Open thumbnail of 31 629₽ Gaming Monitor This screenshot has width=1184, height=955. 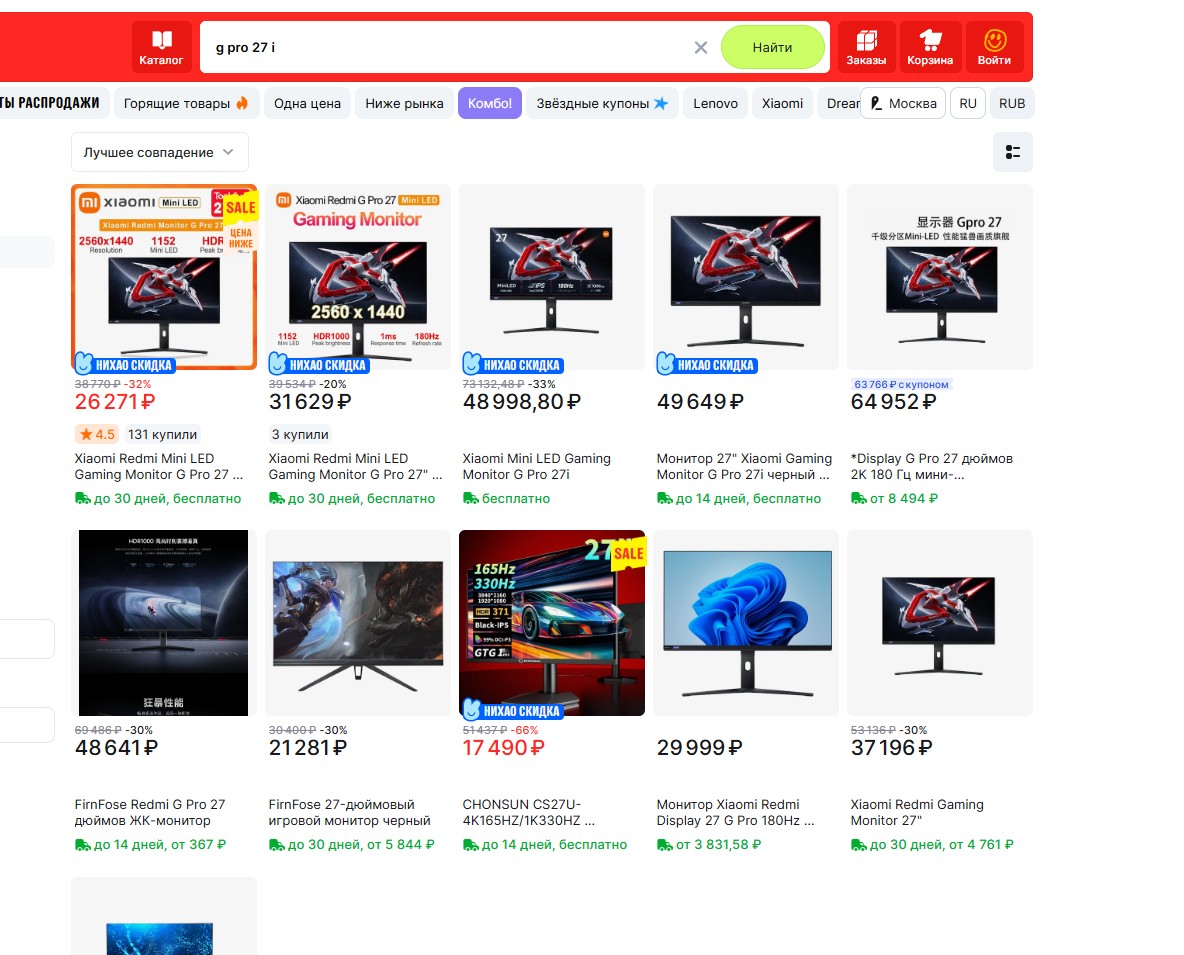[x=358, y=277]
